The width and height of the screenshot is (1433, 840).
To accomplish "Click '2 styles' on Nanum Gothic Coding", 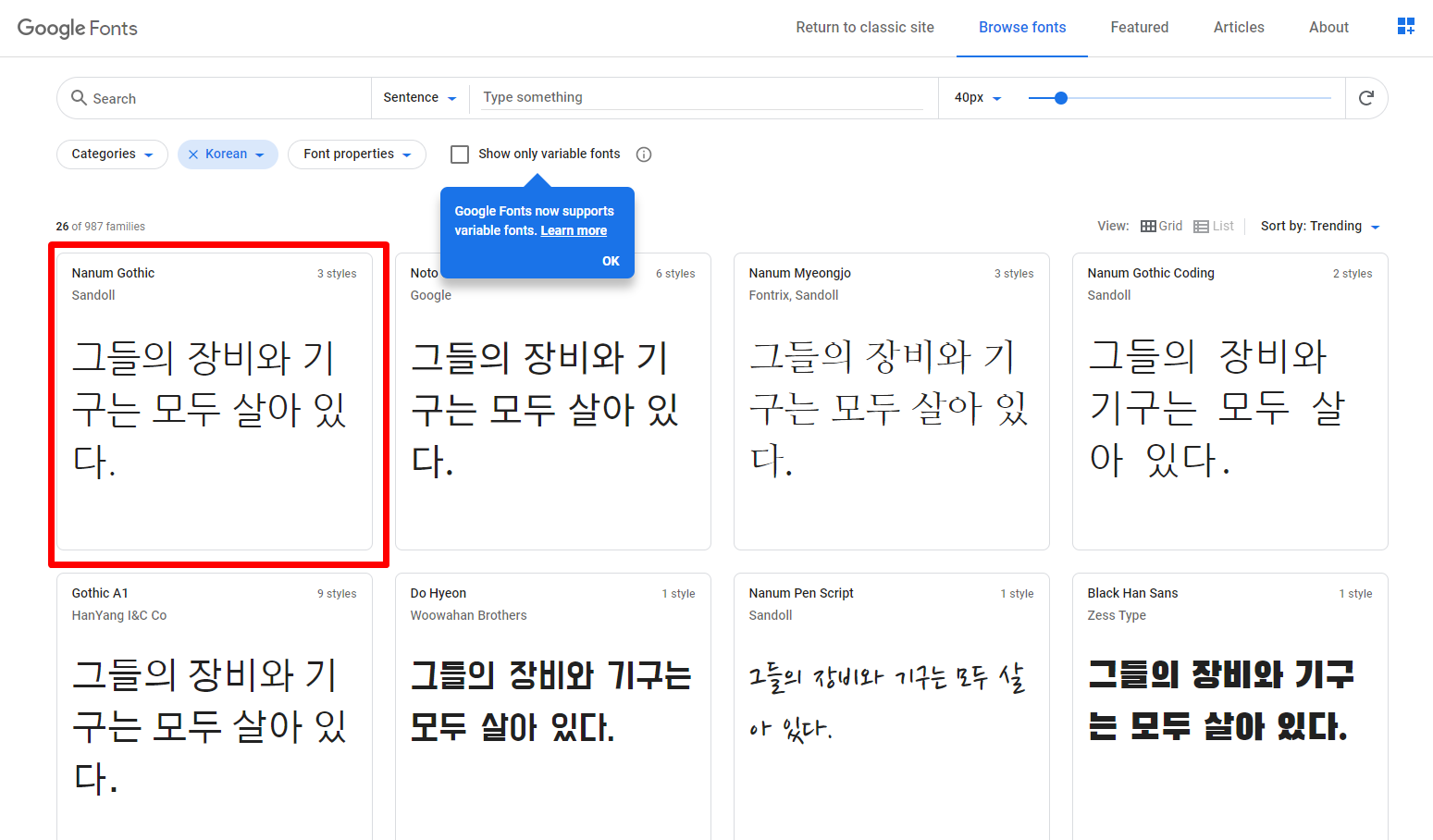I will pos(1353,274).
